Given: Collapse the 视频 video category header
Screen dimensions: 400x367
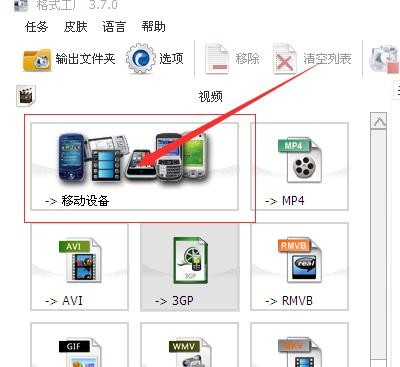Looking at the screenshot, I should [211, 97].
